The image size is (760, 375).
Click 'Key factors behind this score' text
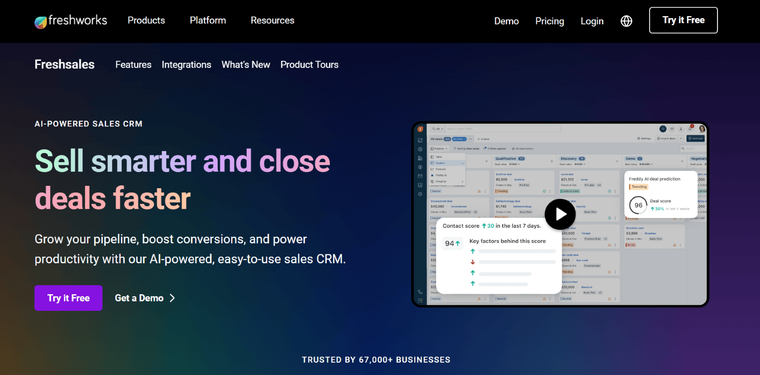point(507,241)
